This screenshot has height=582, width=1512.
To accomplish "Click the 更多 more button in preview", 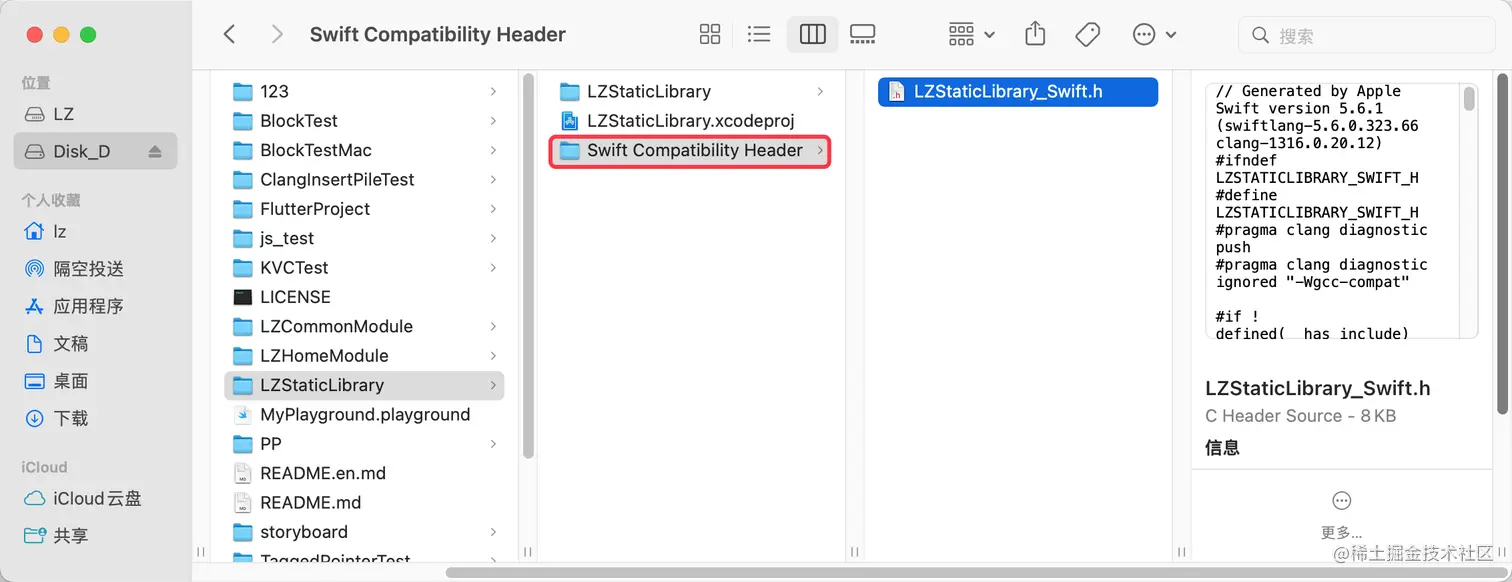I will coord(1341,515).
